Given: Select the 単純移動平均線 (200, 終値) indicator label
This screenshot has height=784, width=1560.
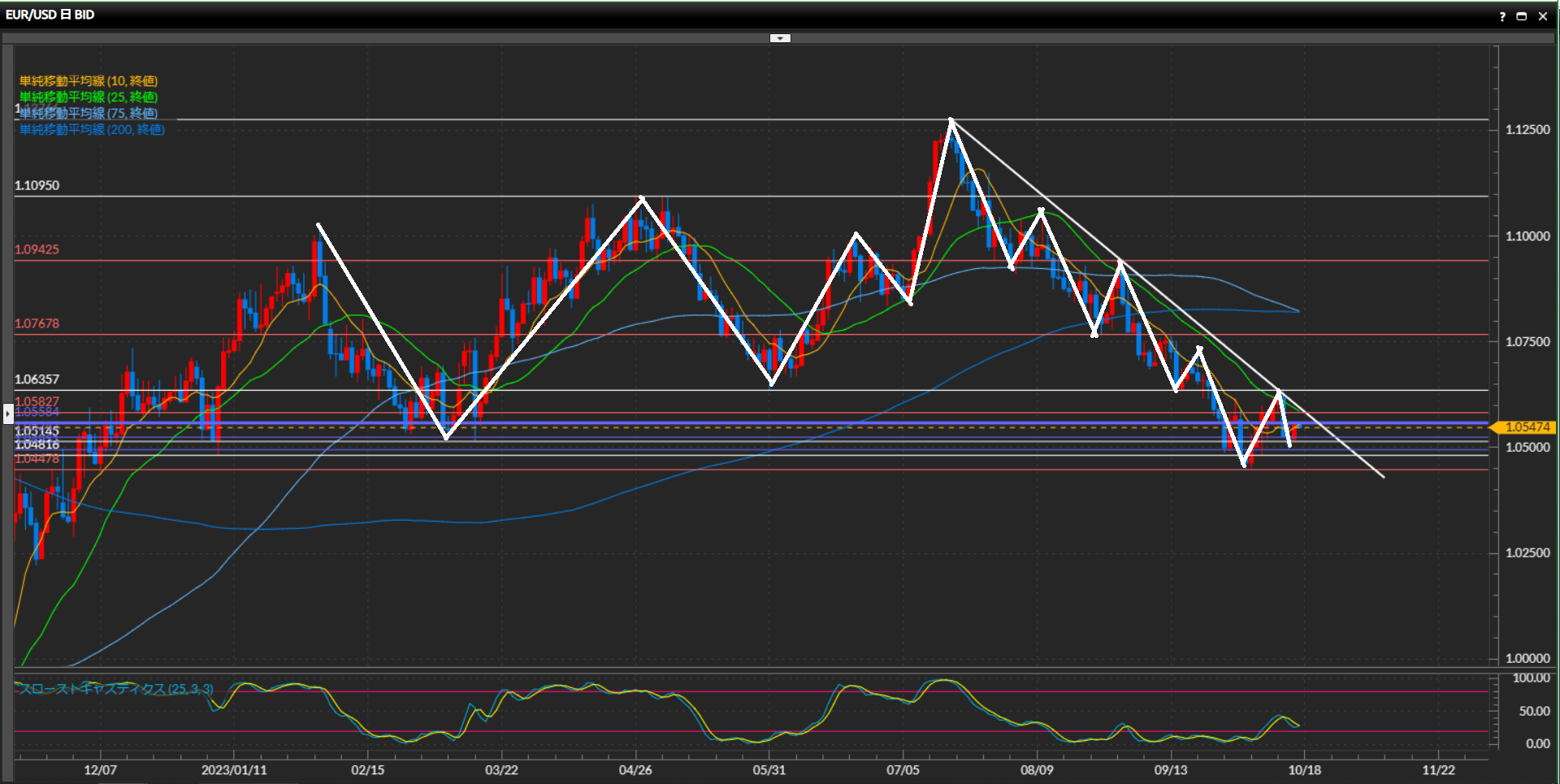Looking at the screenshot, I should [92, 130].
